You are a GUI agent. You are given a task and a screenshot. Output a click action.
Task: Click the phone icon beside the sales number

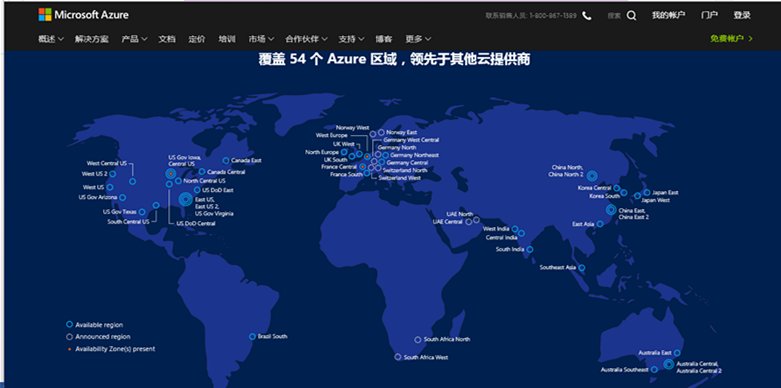pos(587,15)
